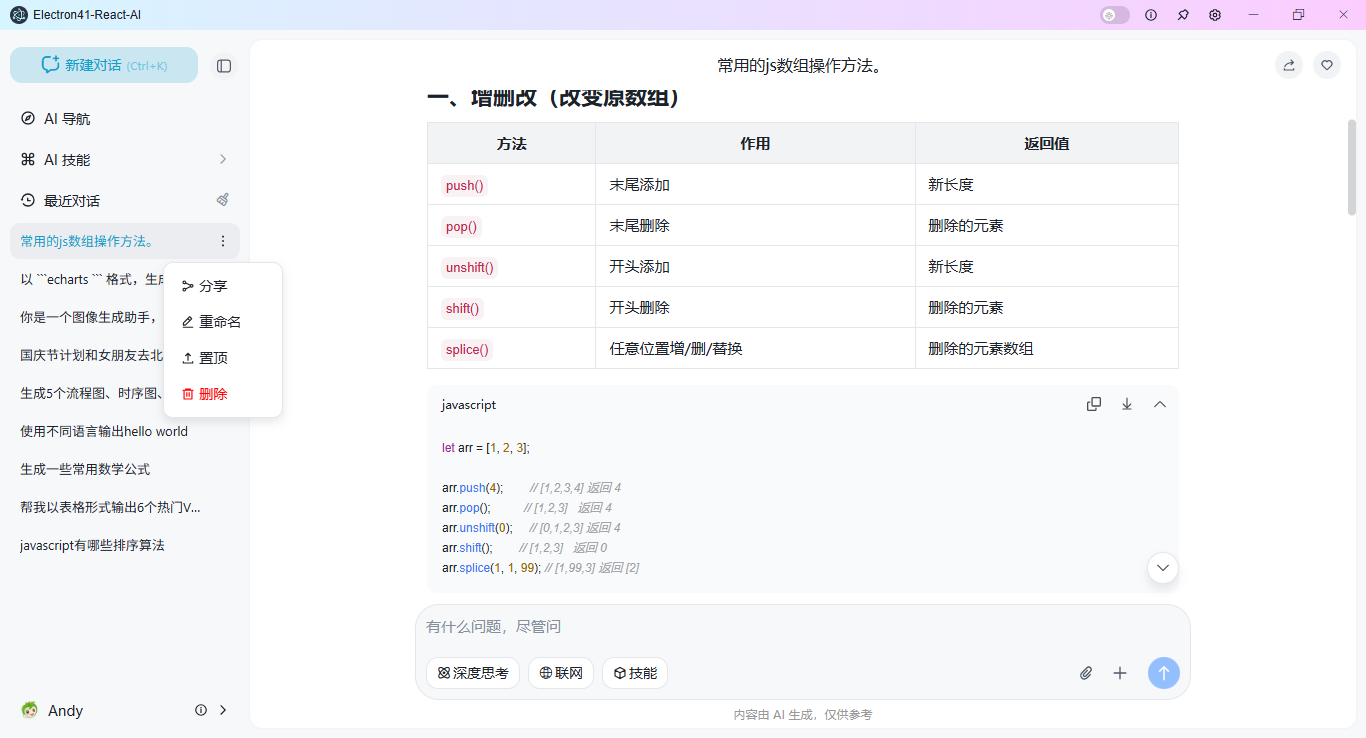Open the 常用的js数组操作方法 conversation
1366x738 pixels.
coord(125,241)
